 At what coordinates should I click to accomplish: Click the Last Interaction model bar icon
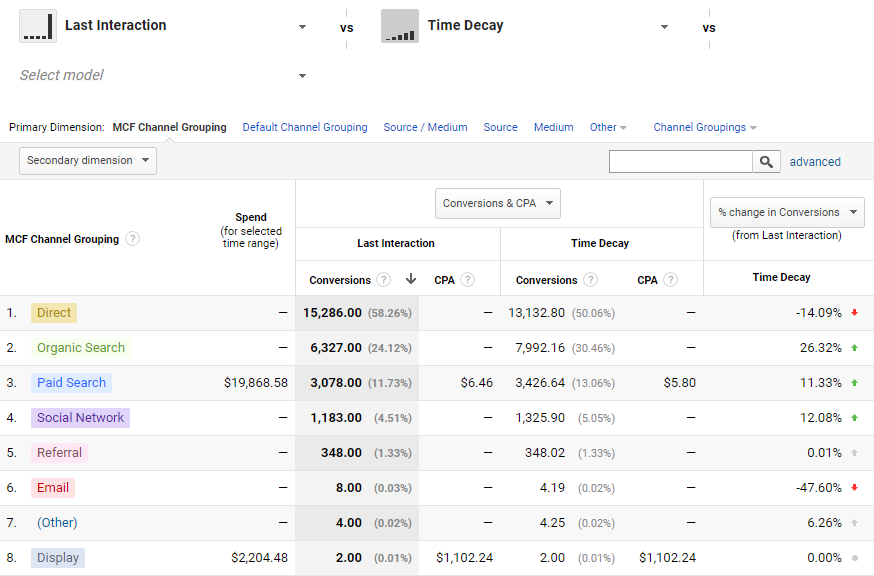tap(38, 26)
